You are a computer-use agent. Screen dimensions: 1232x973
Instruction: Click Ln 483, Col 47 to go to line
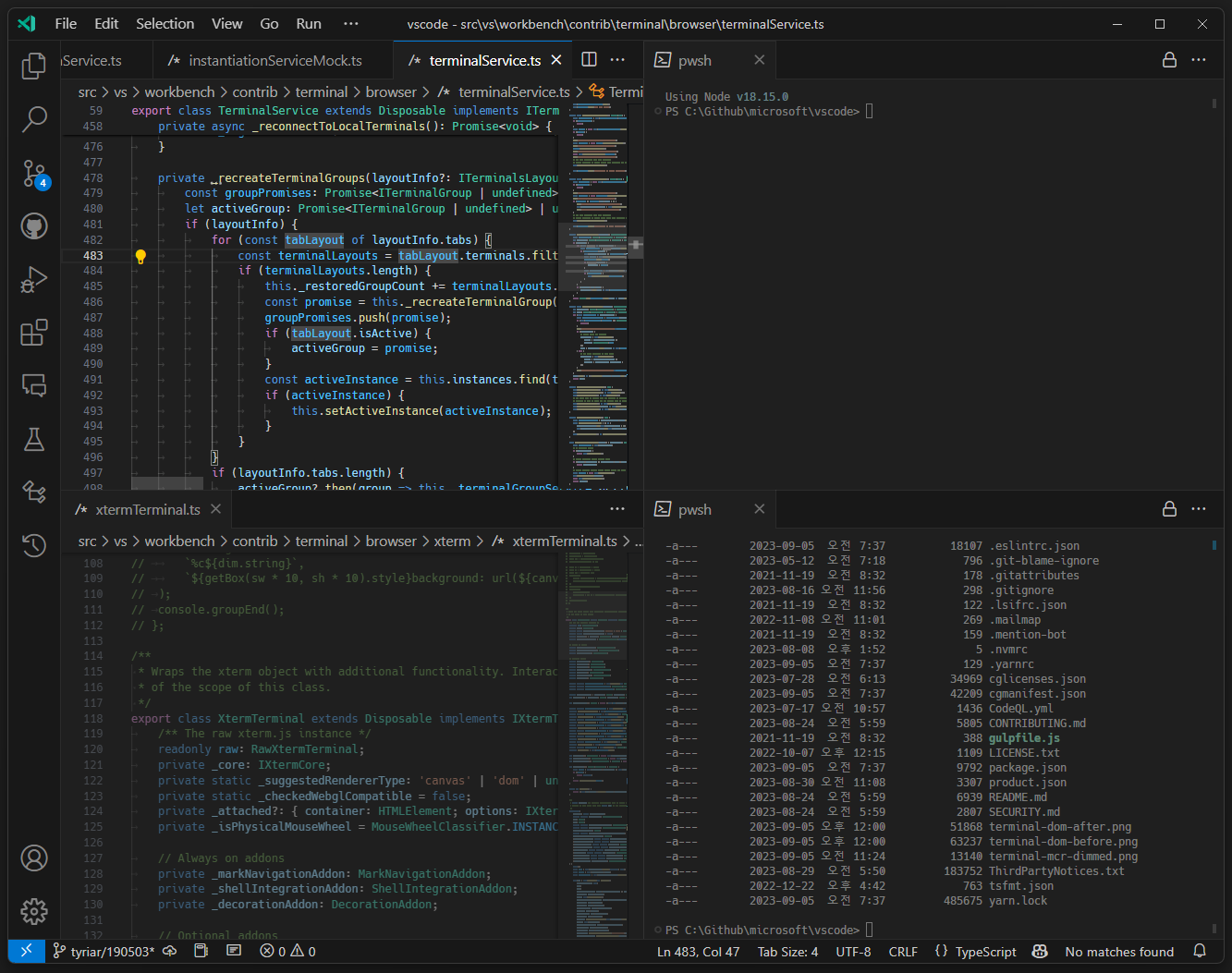(x=698, y=951)
